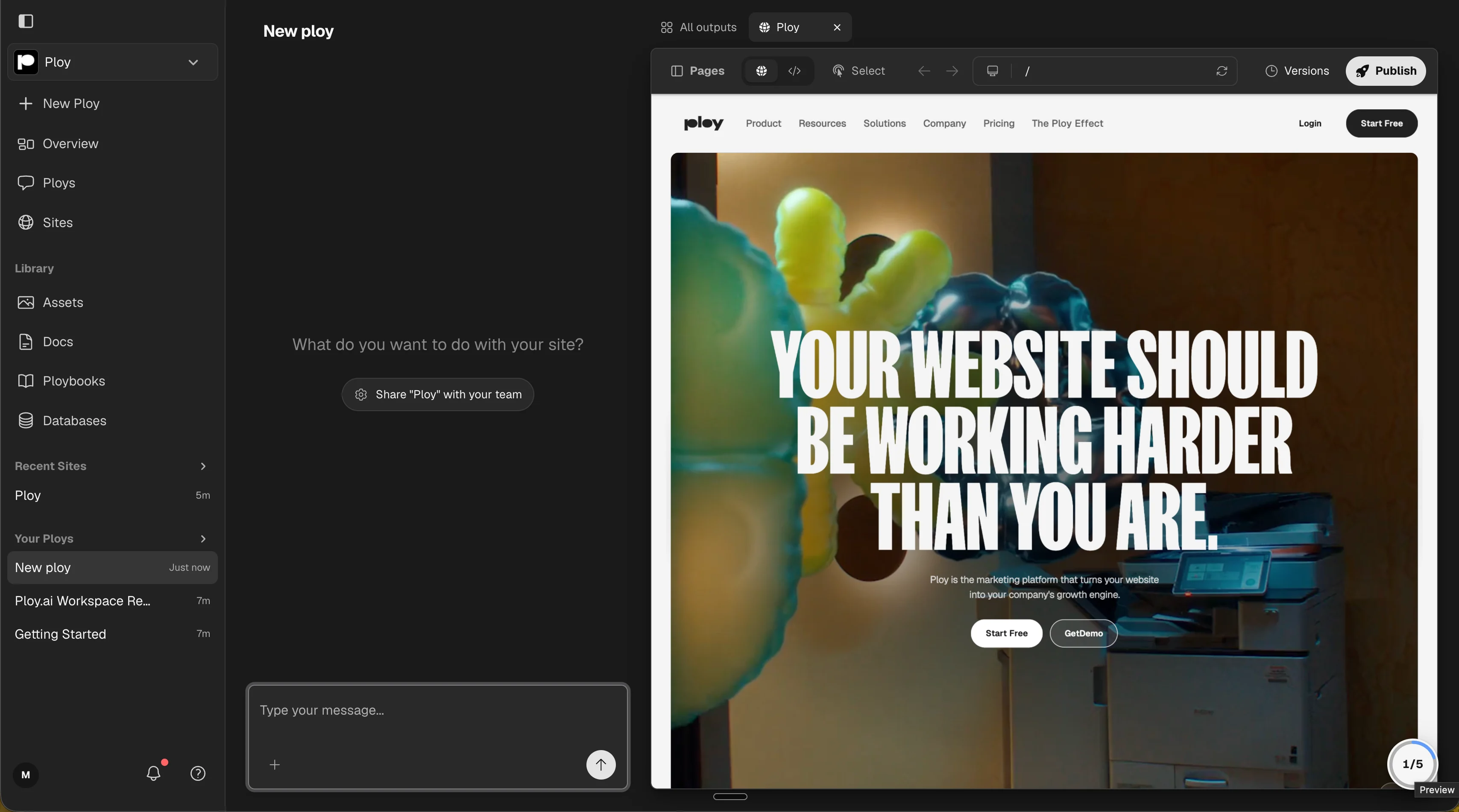Open the help question mark icon
Screen dimensions: 1459x812
coord(198,774)
